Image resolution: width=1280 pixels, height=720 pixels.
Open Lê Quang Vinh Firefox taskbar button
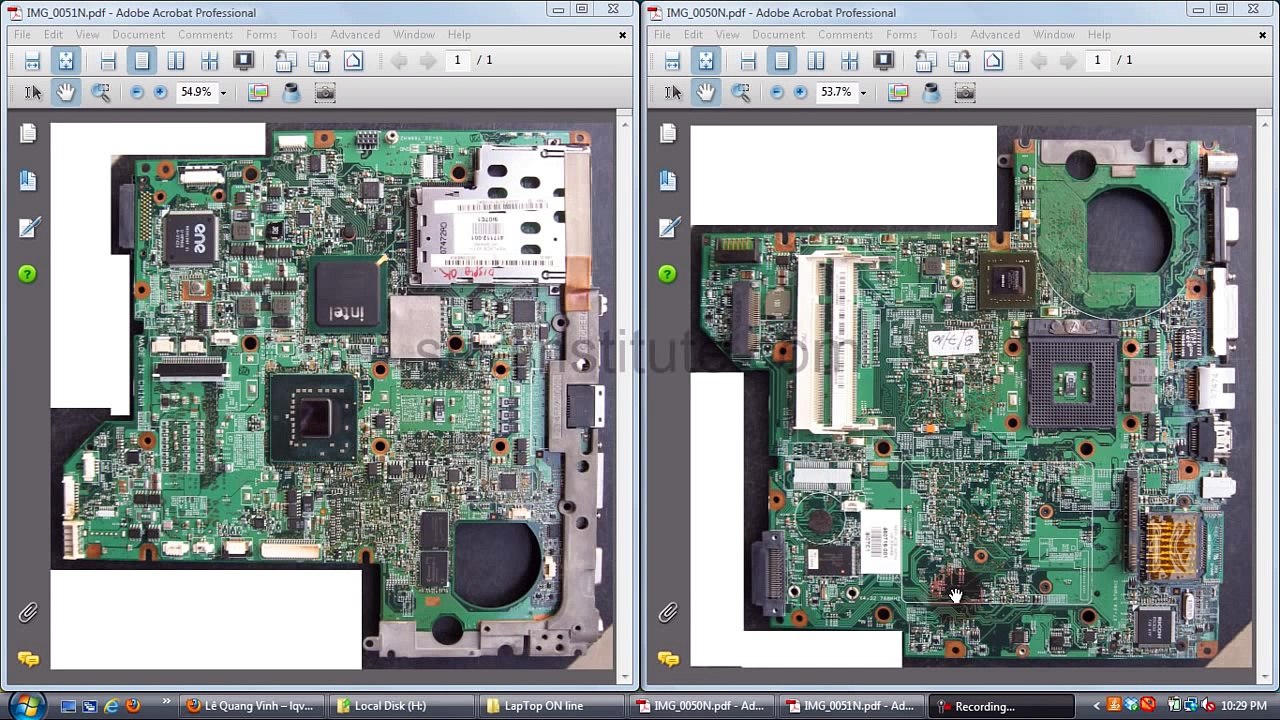252,706
